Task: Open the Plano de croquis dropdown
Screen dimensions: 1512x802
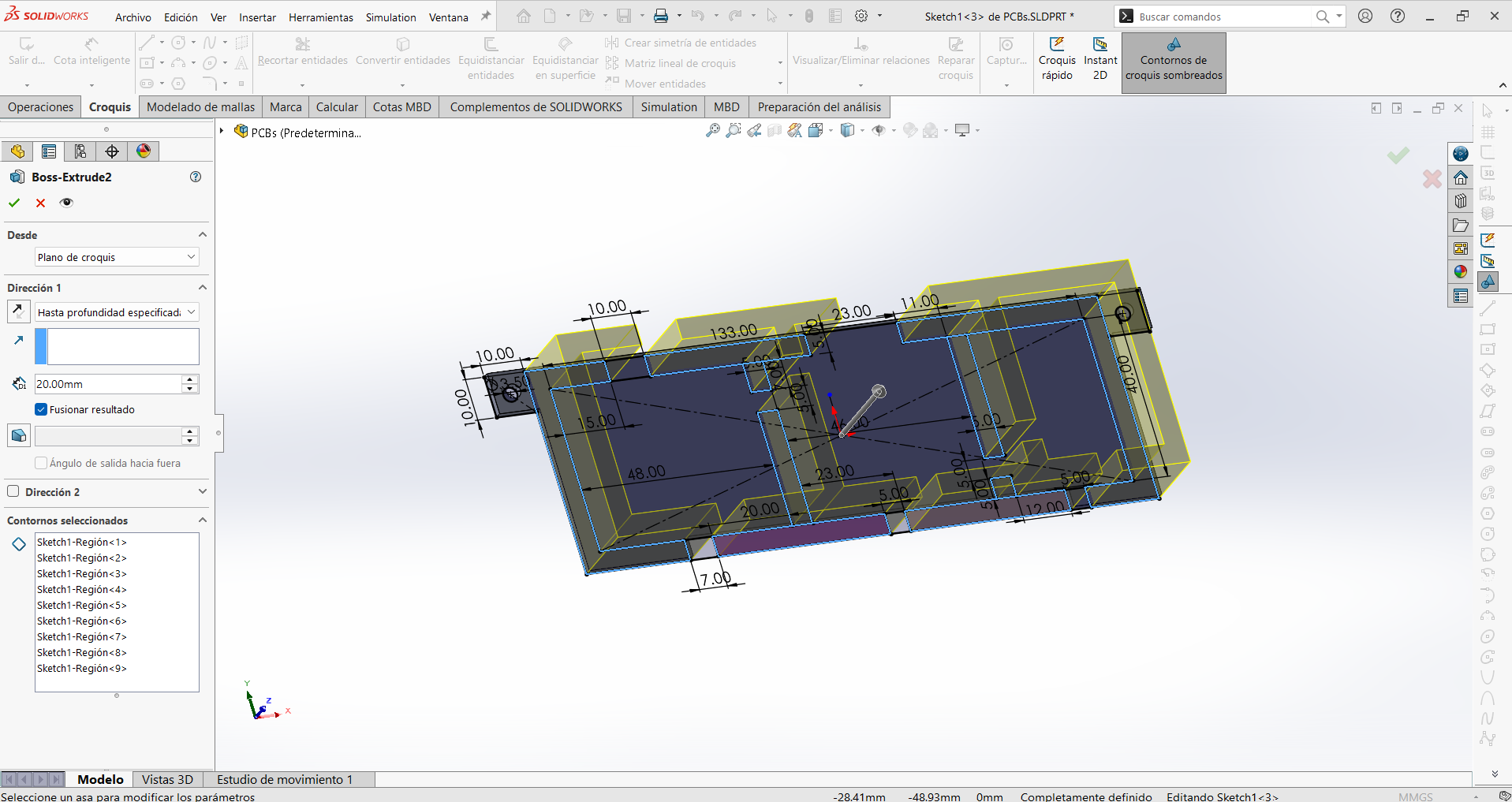Action: point(117,257)
